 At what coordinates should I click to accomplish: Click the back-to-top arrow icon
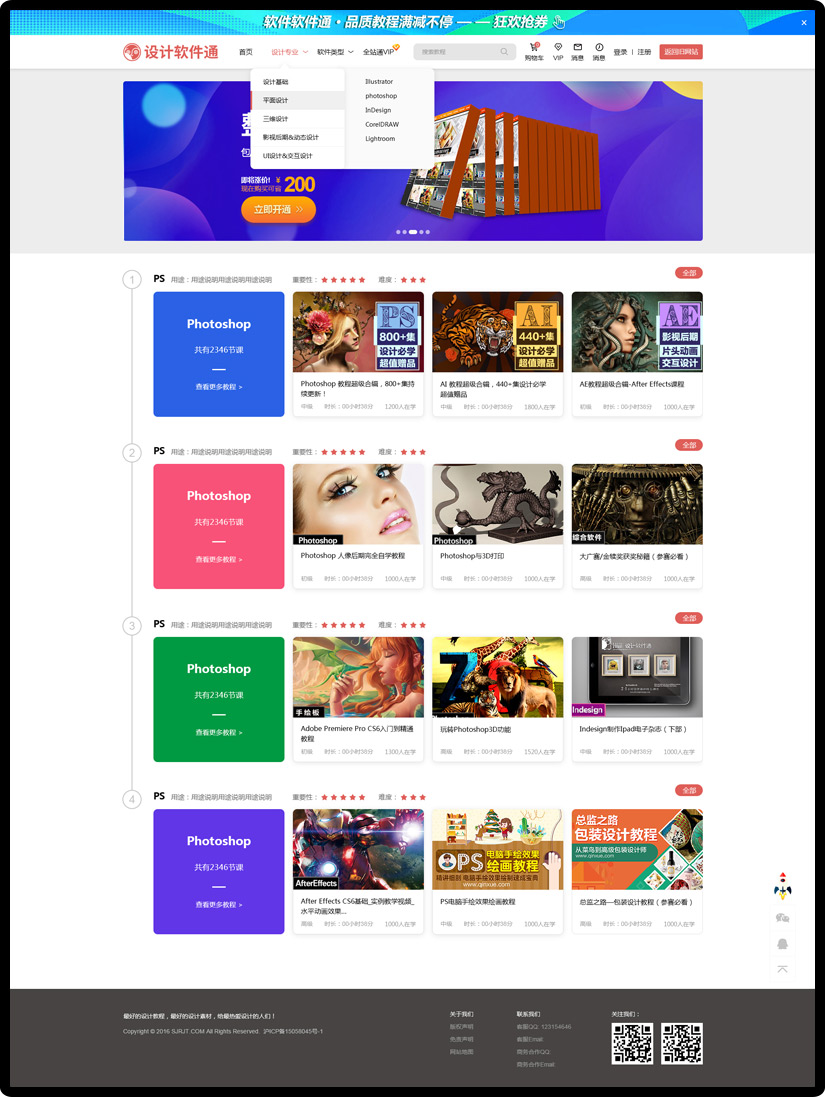tap(782, 968)
